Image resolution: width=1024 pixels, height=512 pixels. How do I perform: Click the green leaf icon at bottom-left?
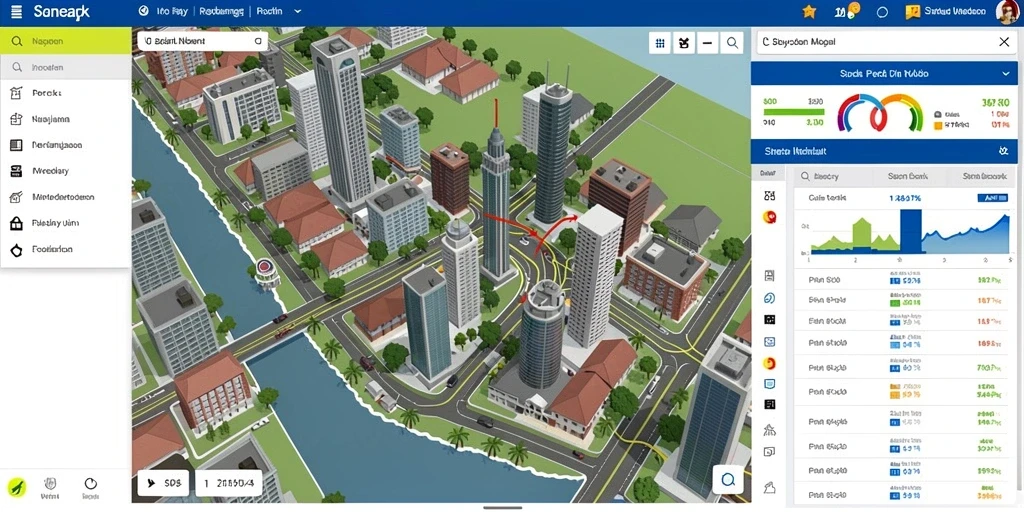click(16, 487)
